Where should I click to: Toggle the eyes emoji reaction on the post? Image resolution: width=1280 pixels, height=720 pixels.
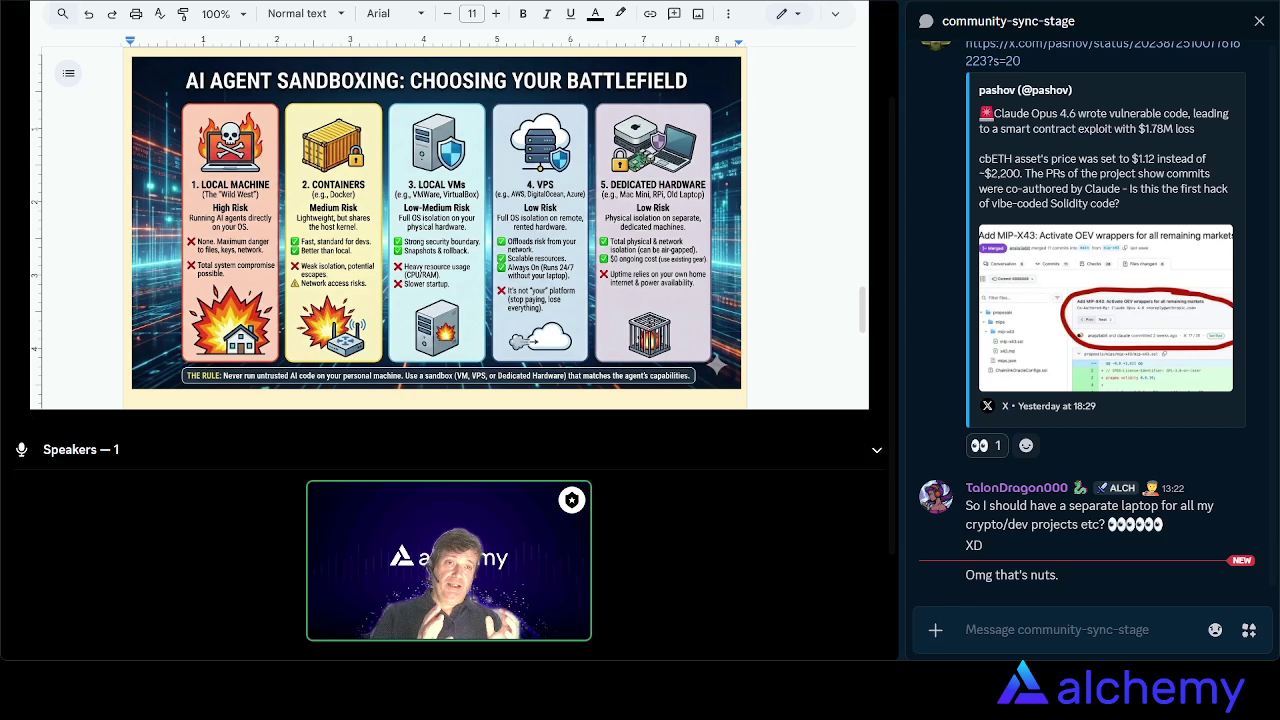click(986, 446)
